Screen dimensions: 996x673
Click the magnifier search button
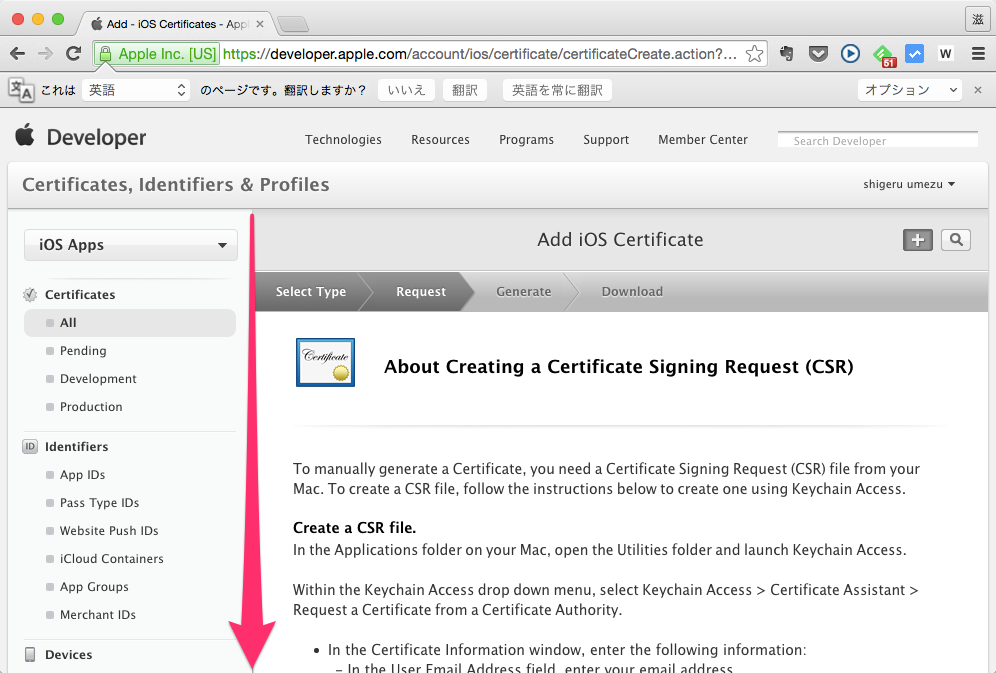[956, 240]
